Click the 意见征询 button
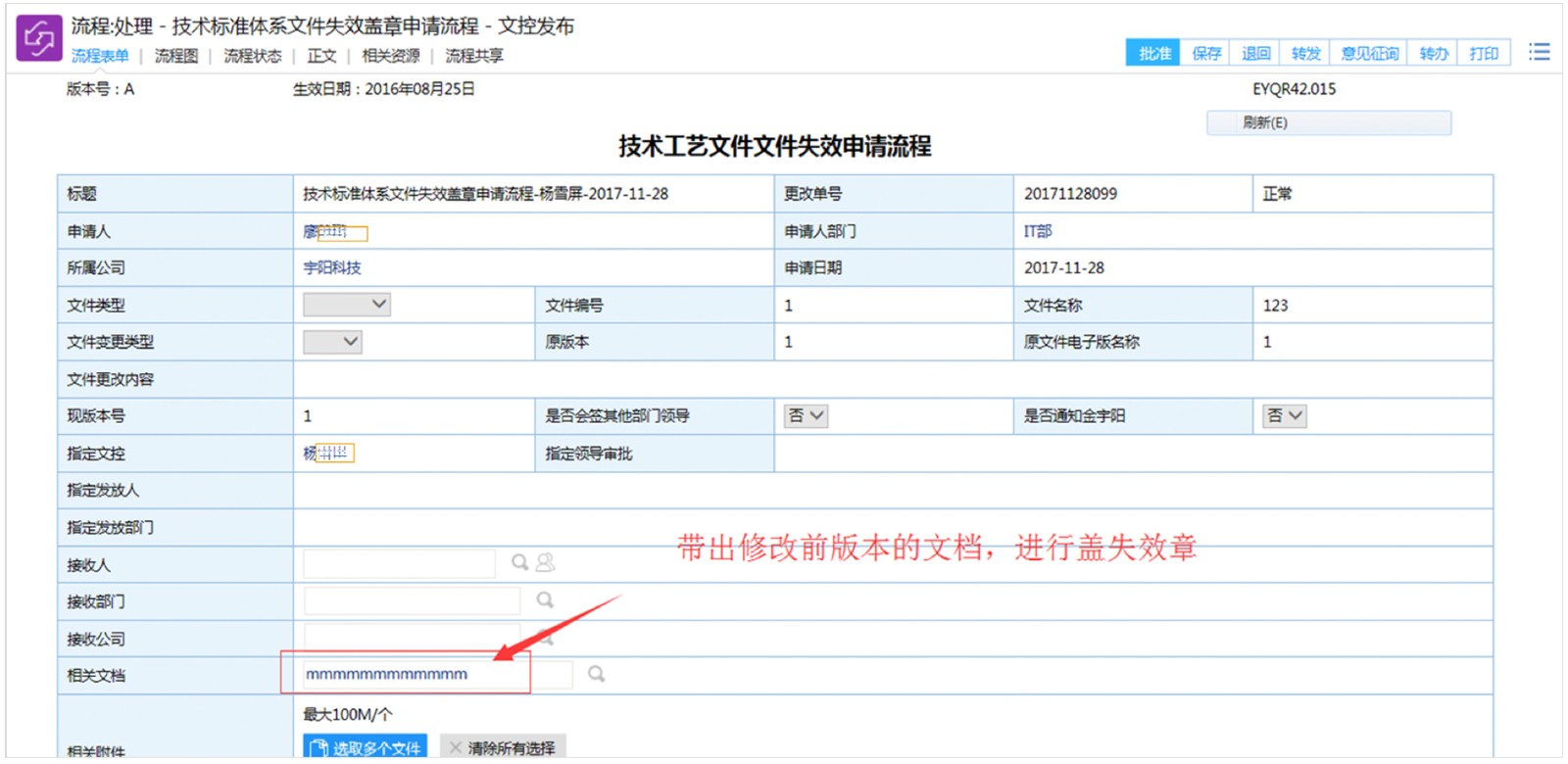 (1369, 53)
